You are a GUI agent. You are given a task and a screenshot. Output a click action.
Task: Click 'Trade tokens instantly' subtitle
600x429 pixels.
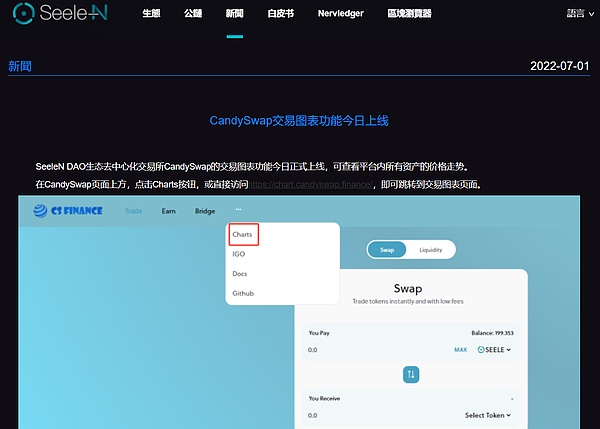click(x=408, y=302)
